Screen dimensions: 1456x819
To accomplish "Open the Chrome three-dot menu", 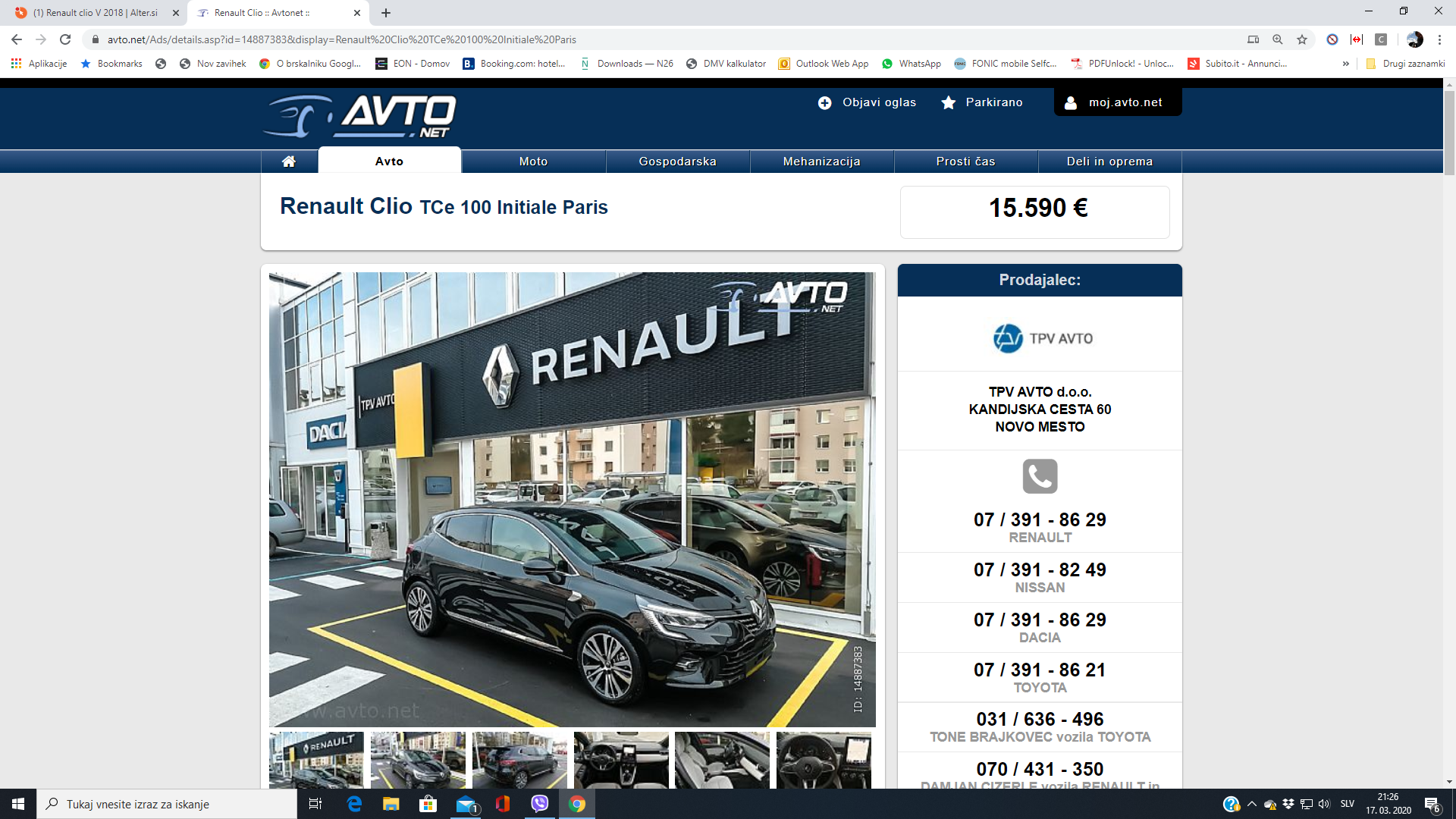I will pos(1439,39).
